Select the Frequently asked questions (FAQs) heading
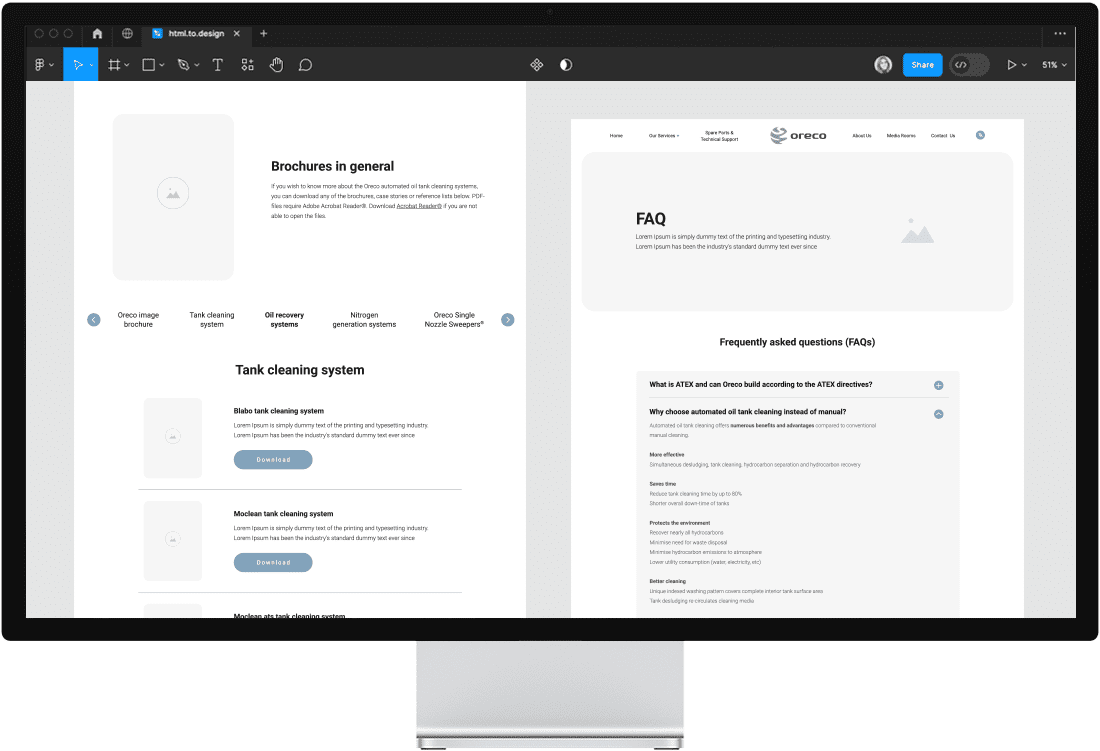Image resolution: width=1100 pixels, height=751 pixels. tap(797, 342)
